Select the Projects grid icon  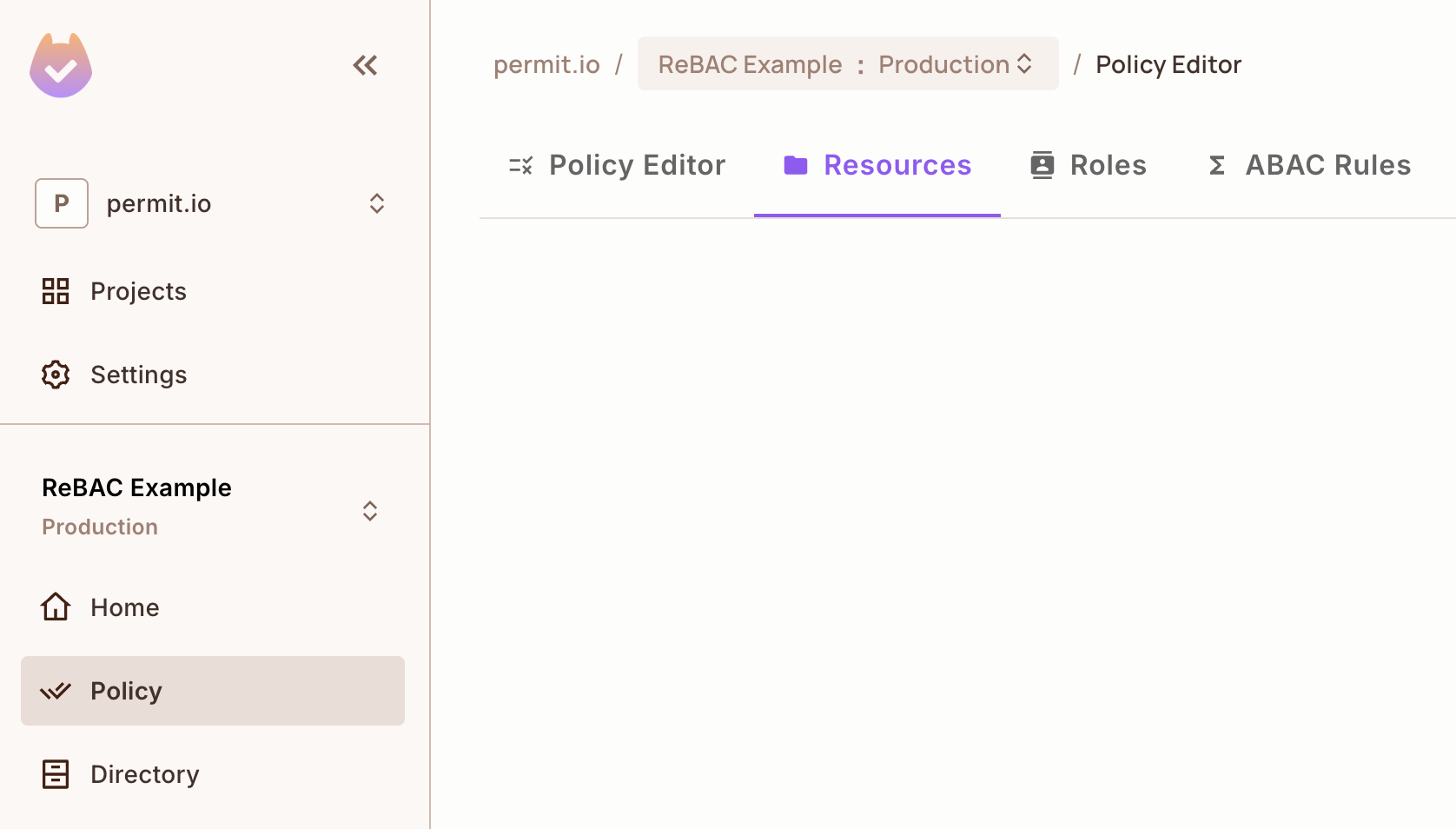click(x=56, y=291)
